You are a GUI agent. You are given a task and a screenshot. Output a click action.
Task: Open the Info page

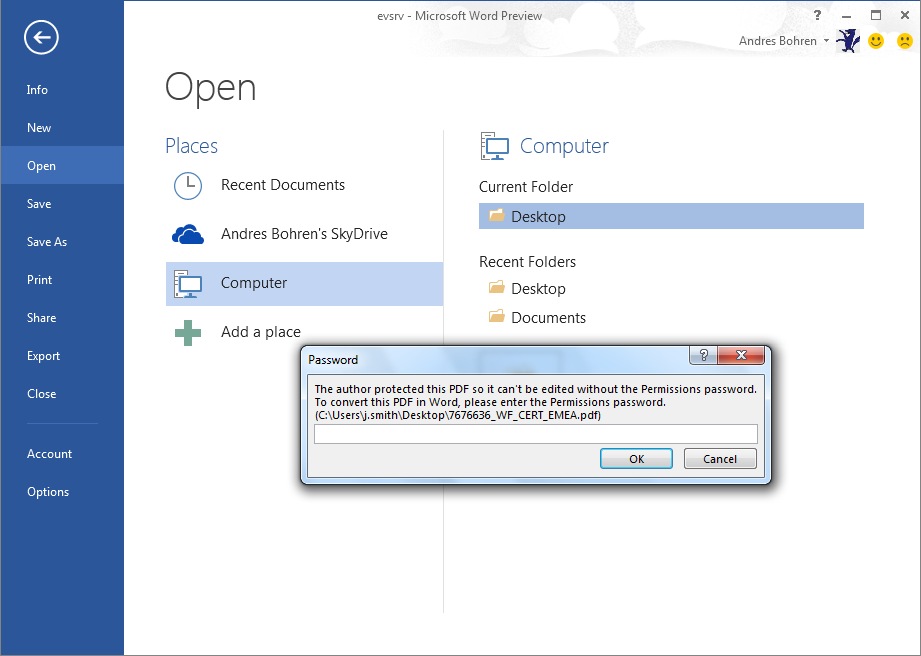[37, 90]
